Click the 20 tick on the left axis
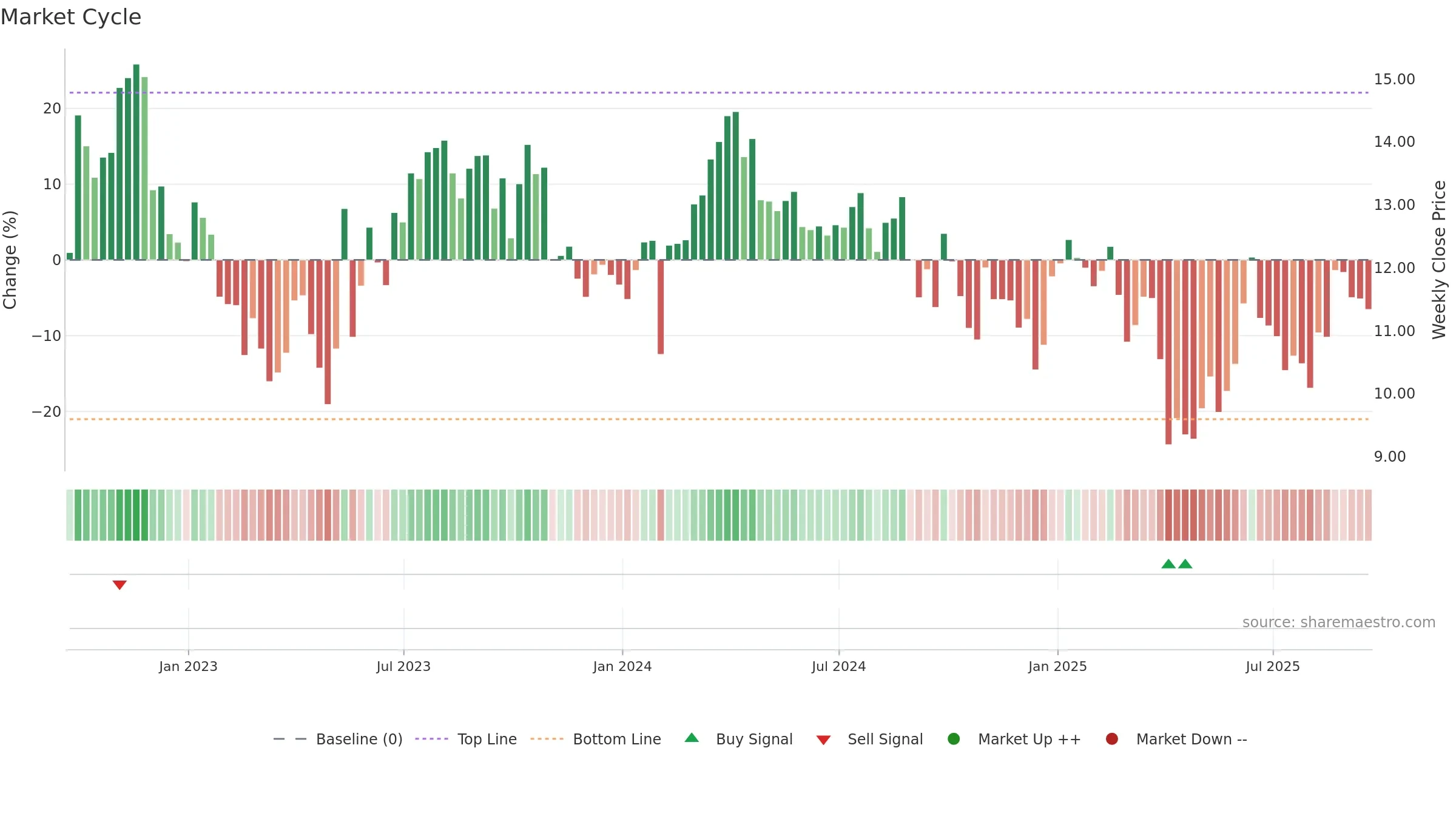The width and height of the screenshot is (1456, 819). 52,108
